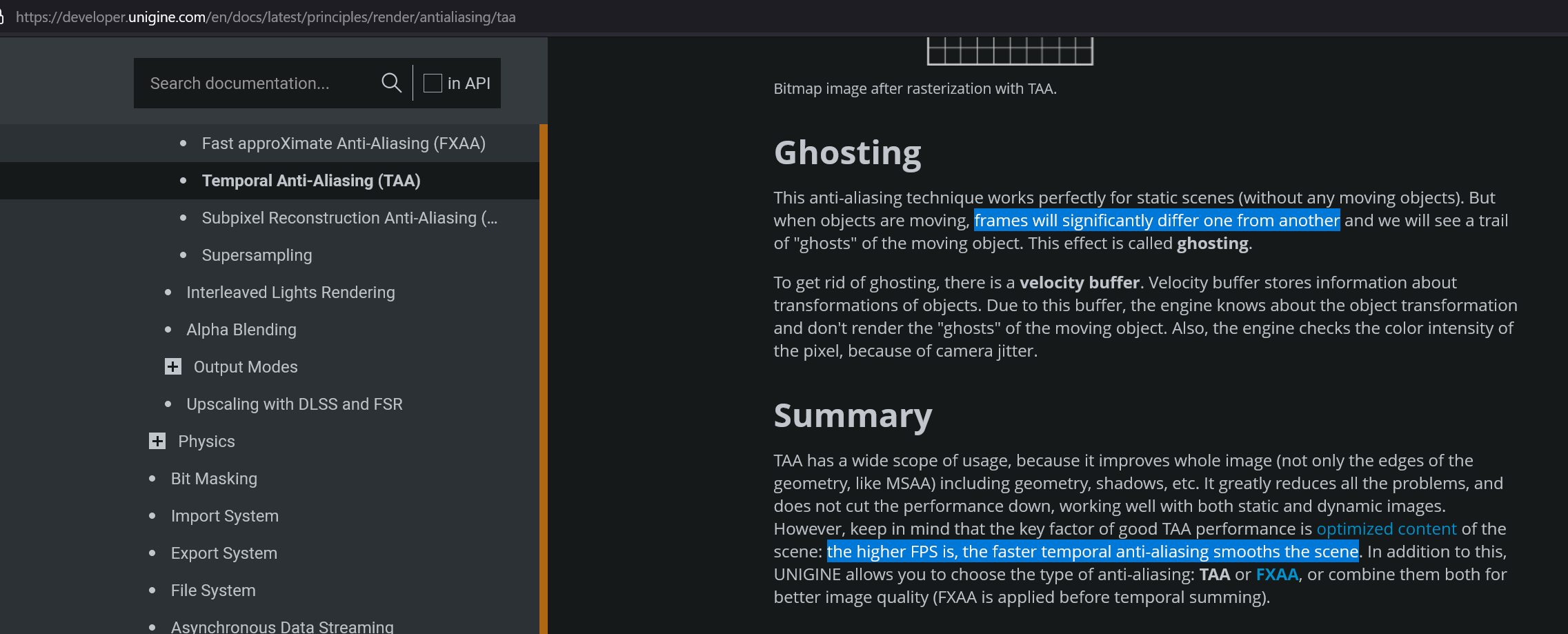
Task: Open the Bit Masking page
Action: coord(214,479)
